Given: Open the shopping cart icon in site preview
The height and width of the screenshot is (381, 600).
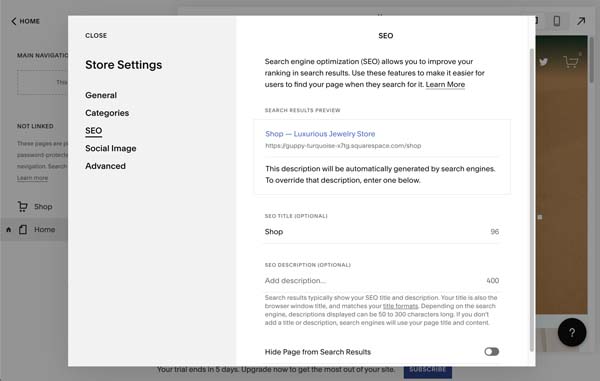Looking at the screenshot, I should (571, 62).
